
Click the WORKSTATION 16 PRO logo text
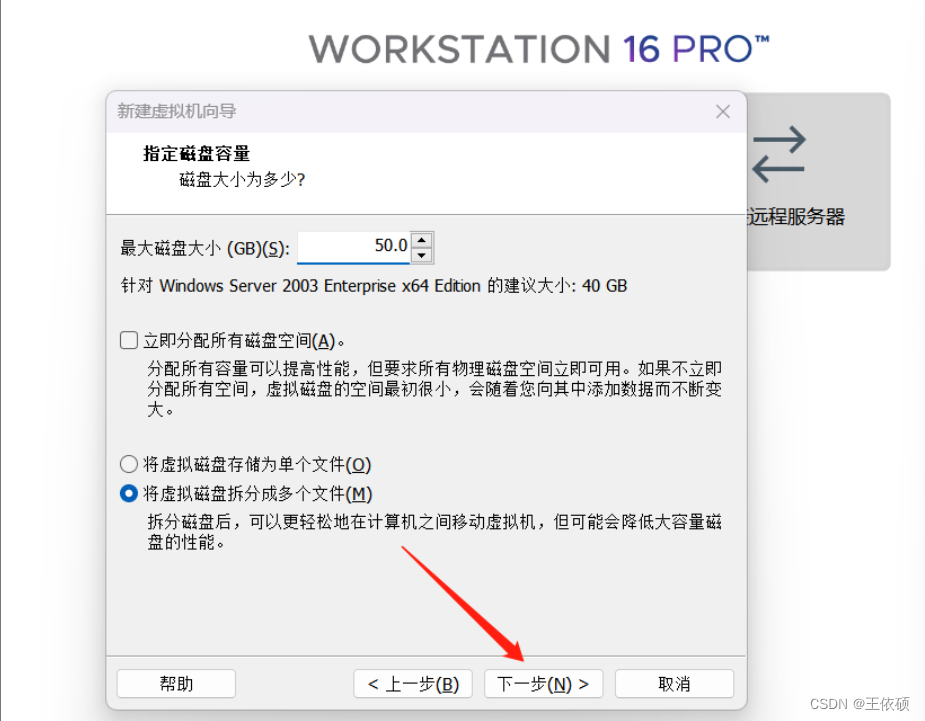[x=539, y=49]
